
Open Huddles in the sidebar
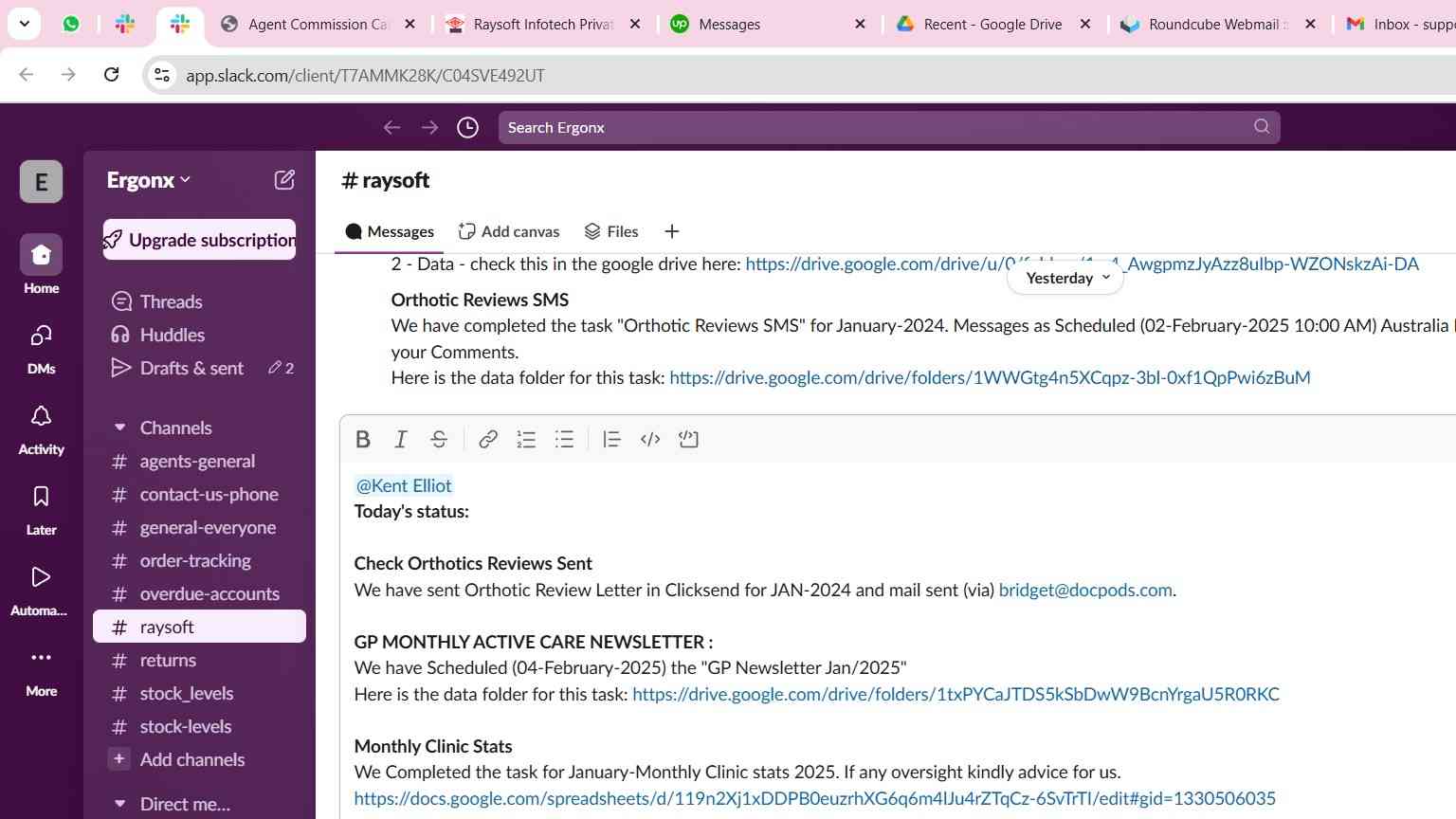tap(199, 335)
